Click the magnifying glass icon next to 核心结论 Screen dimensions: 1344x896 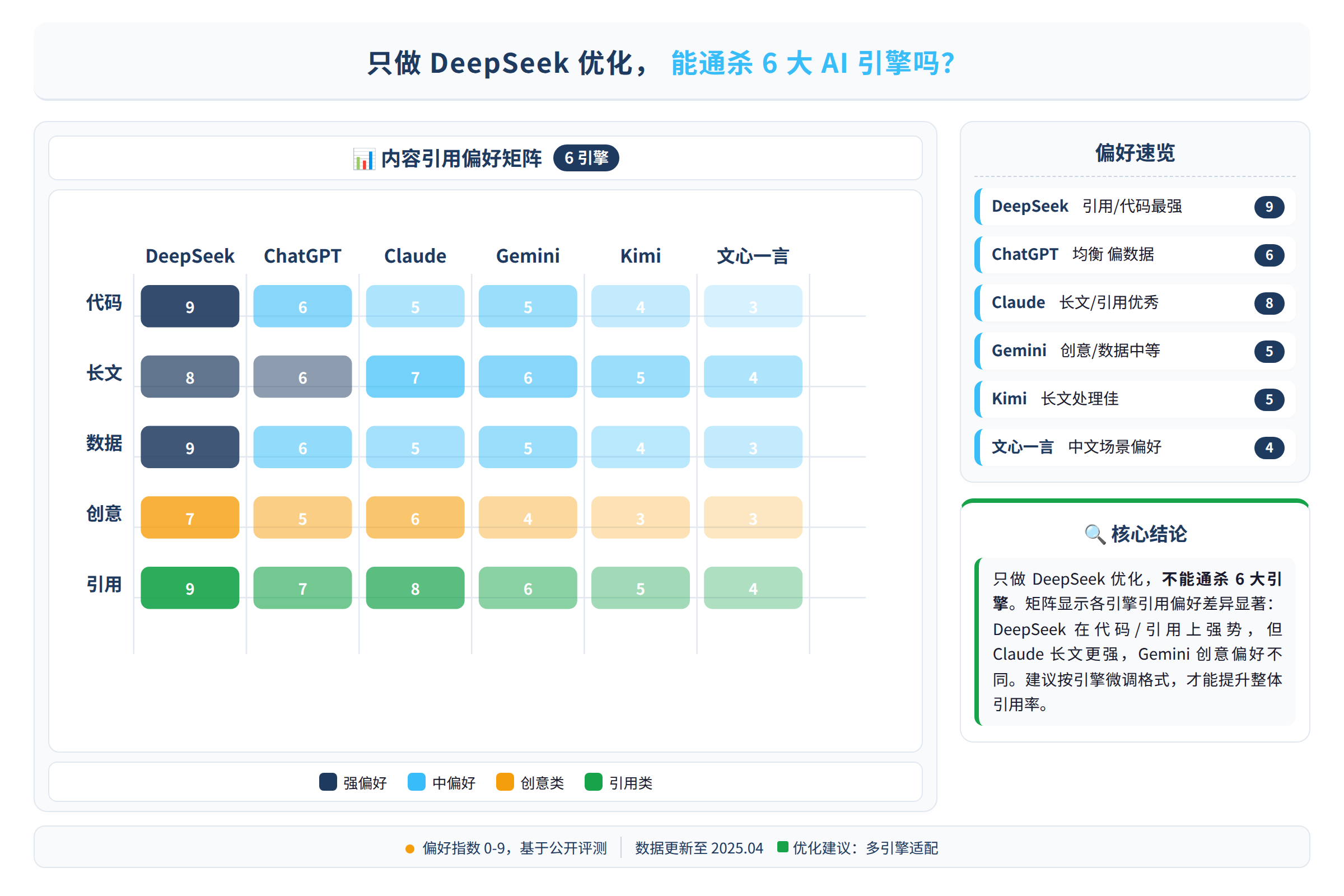tap(1094, 534)
